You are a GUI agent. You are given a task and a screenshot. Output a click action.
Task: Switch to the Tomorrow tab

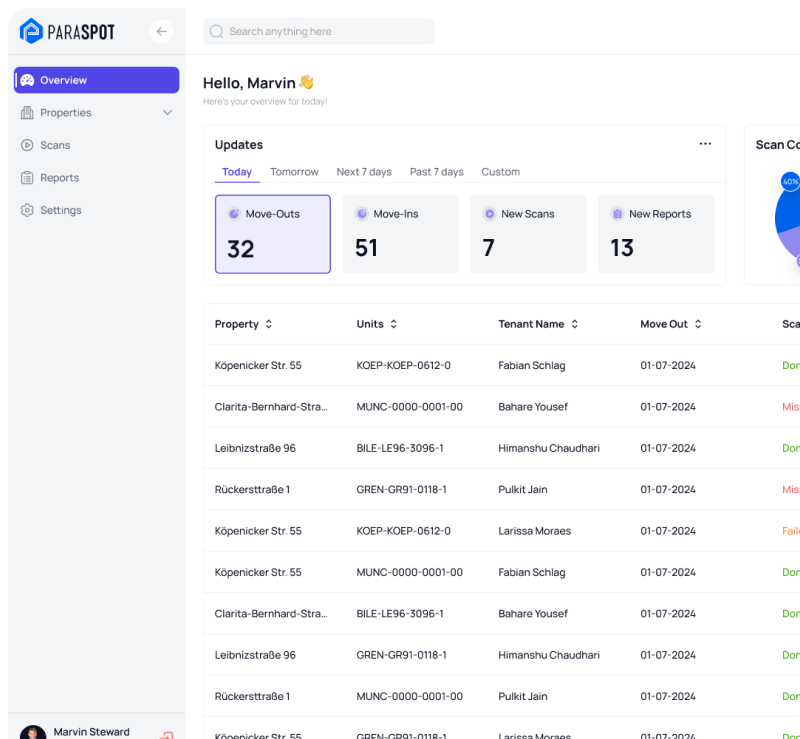pos(294,172)
